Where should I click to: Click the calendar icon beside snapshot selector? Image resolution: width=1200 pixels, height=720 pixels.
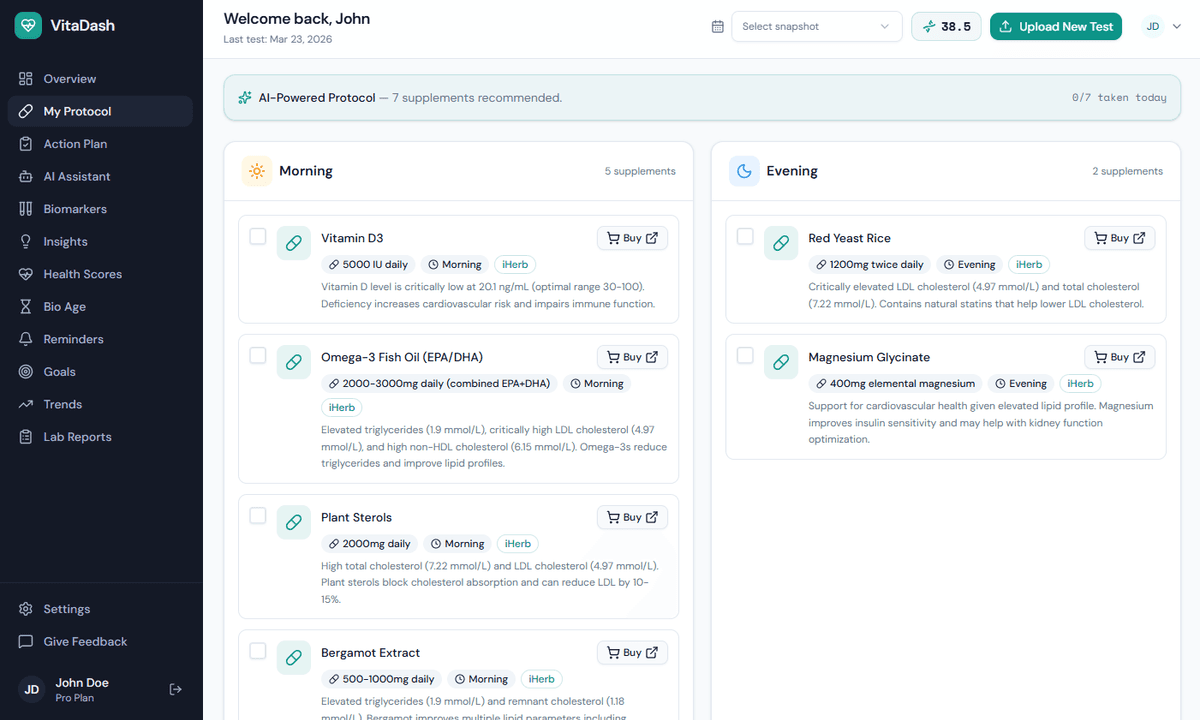717,27
